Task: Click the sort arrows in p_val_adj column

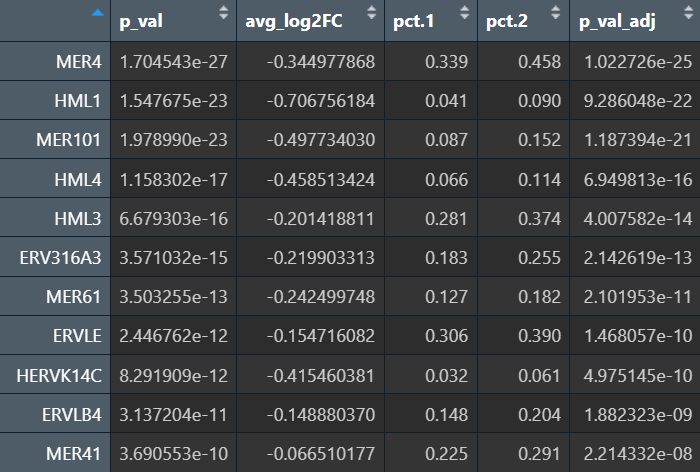Action: (x=685, y=14)
